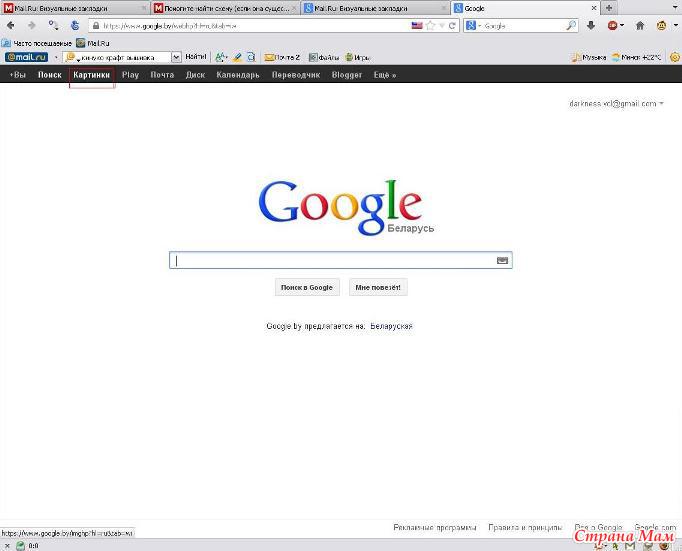Select the Google tab
The image size is (682, 551).
tap(525, 8)
